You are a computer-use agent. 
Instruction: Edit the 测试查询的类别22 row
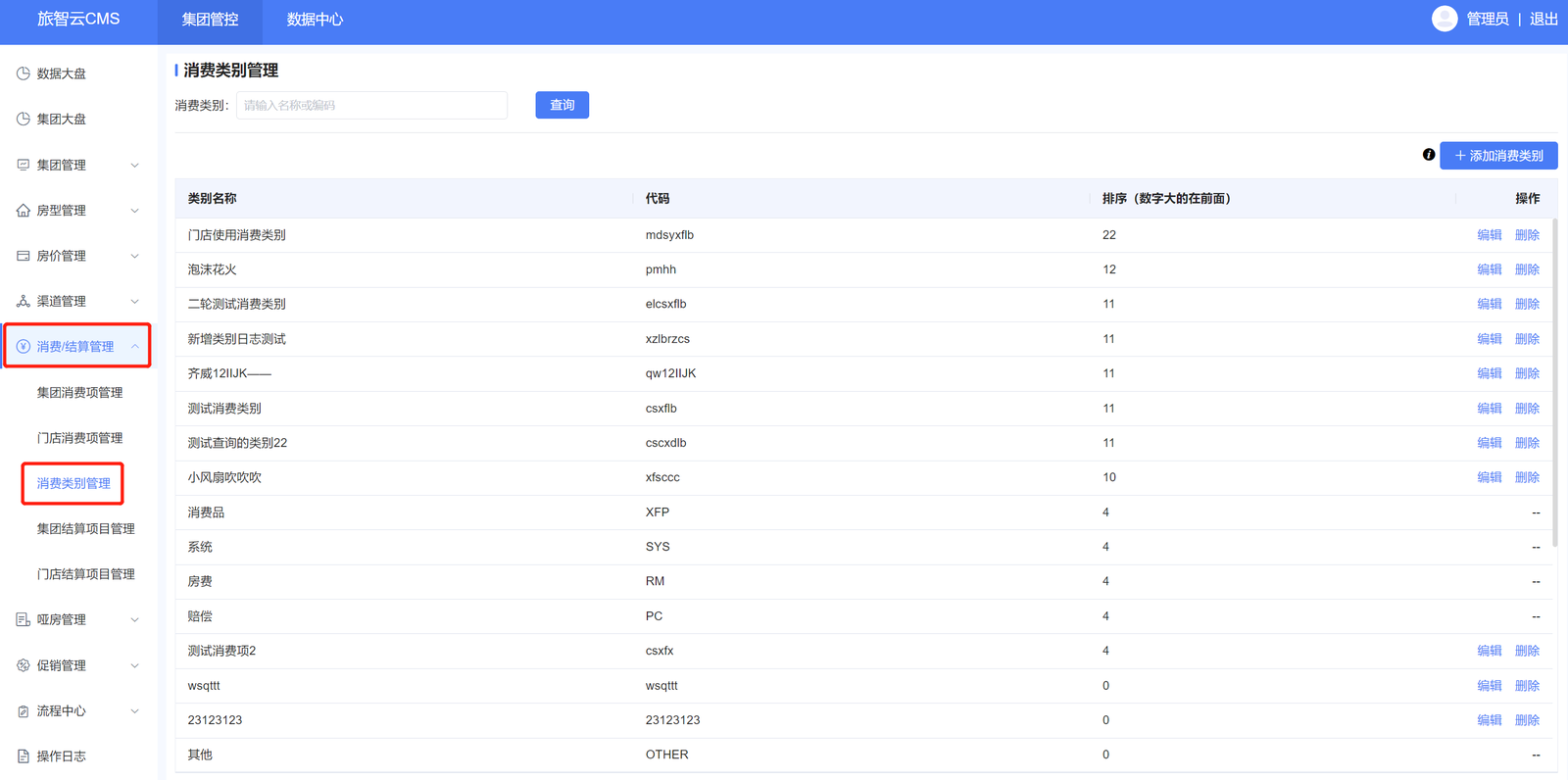[x=1490, y=443]
